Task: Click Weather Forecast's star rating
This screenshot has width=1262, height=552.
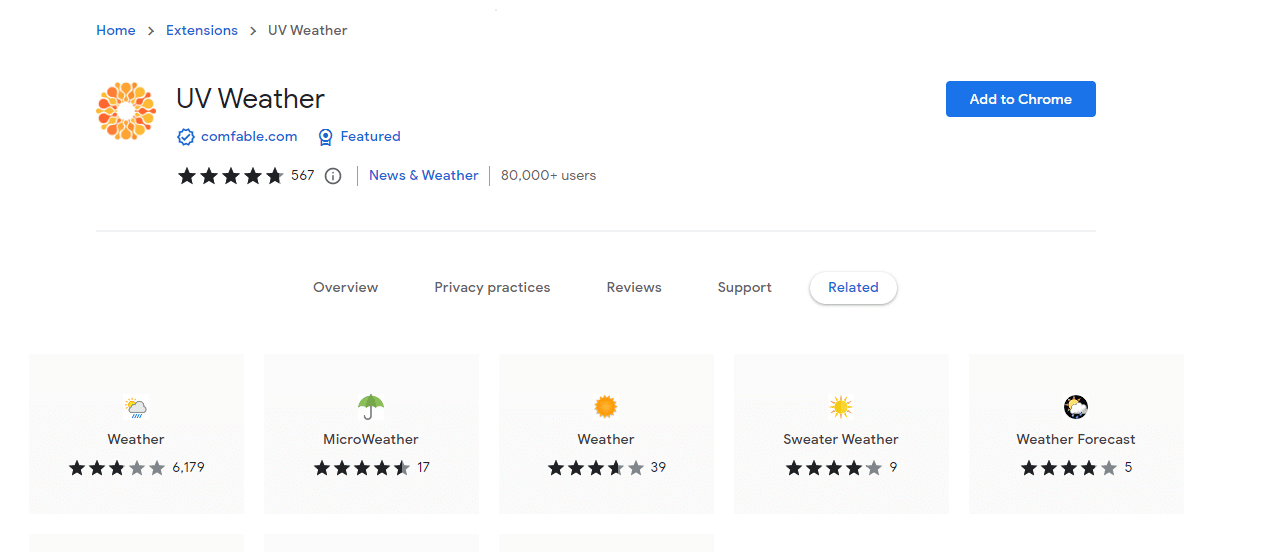Action: coord(1069,468)
